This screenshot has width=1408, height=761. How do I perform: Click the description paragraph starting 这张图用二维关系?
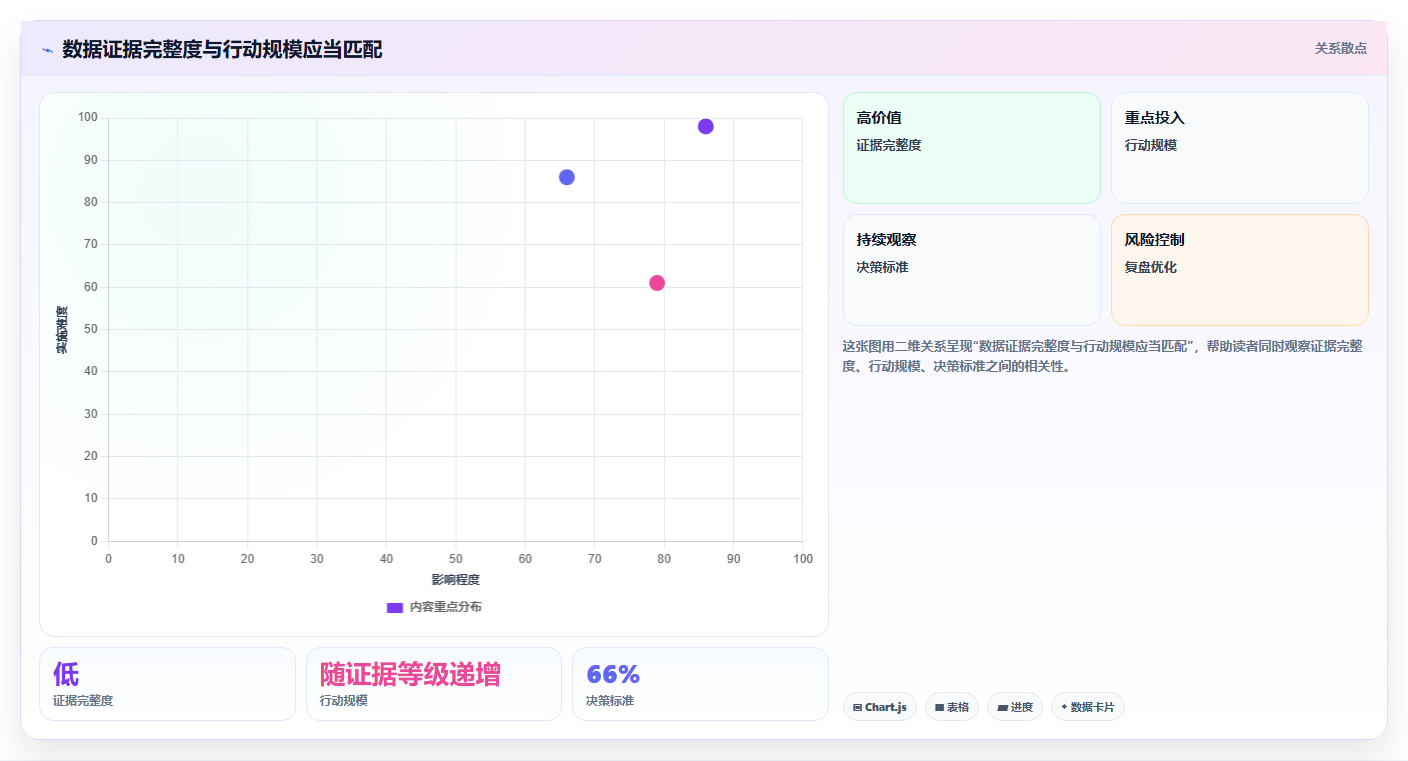[x=1103, y=356]
